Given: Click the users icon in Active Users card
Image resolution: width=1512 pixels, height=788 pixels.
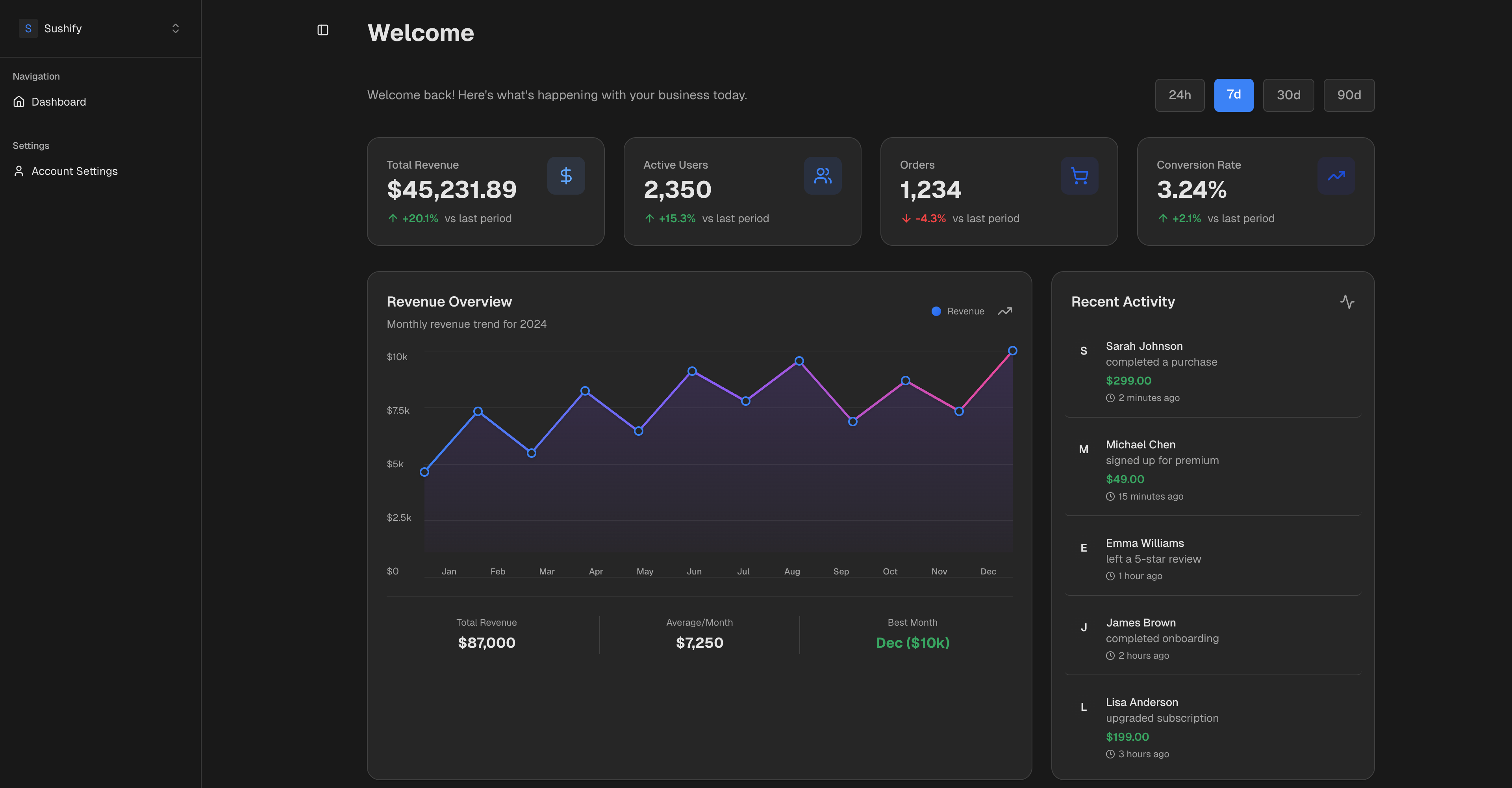Looking at the screenshot, I should [x=822, y=176].
